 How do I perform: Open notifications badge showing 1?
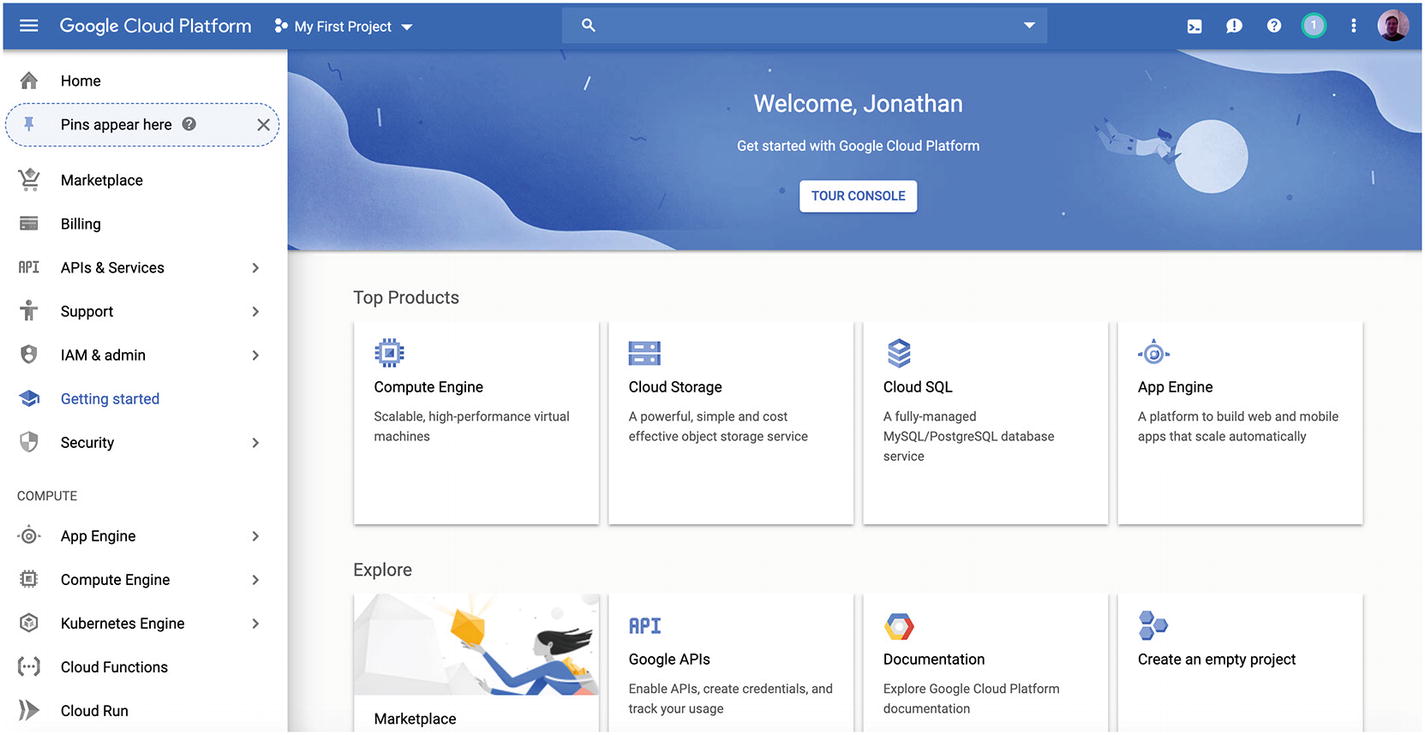click(1314, 26)
